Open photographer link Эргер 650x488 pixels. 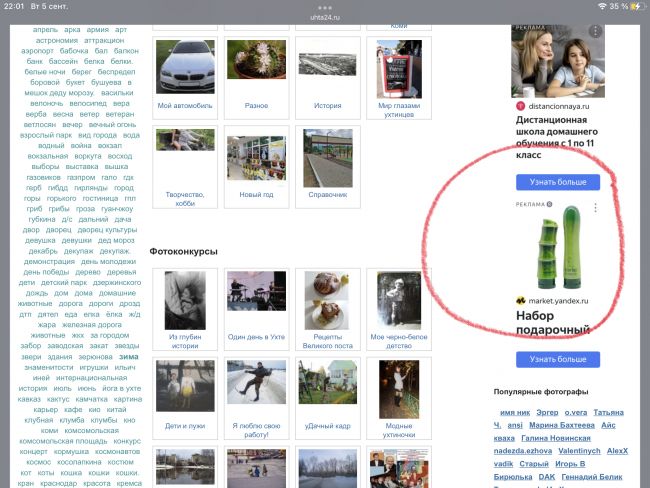(547, 412)
